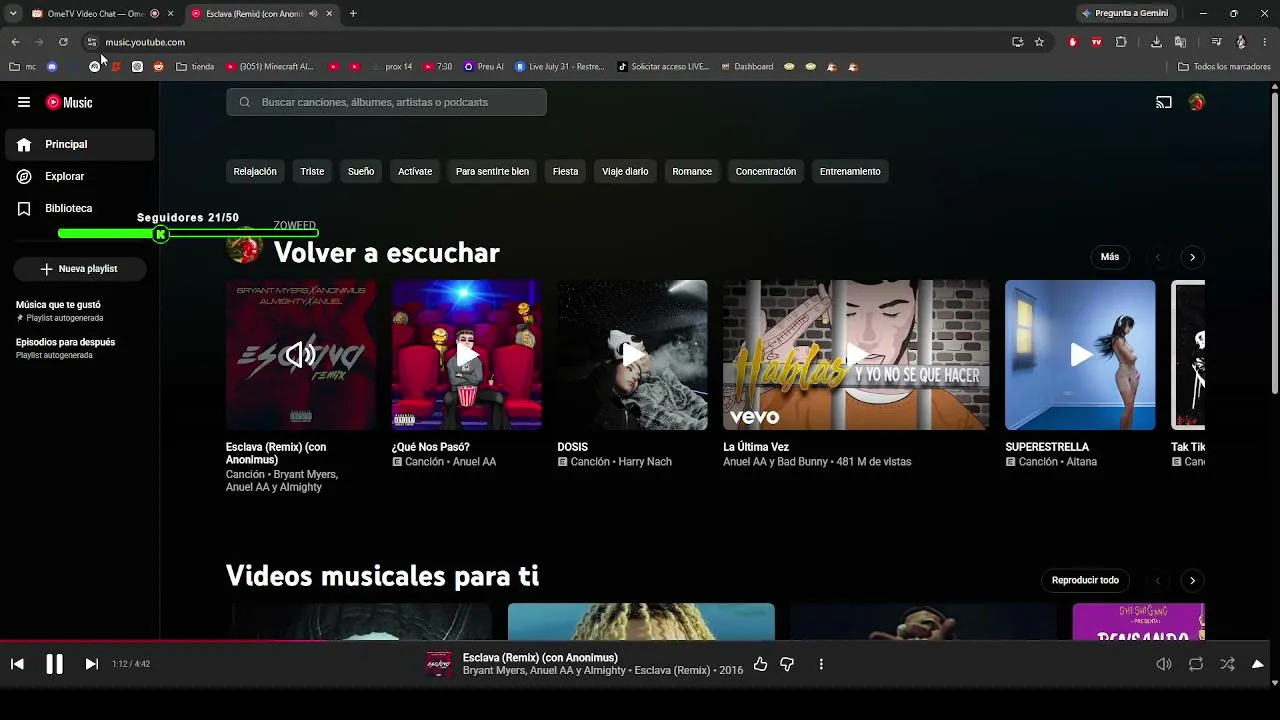
Task: Go back in browser history
Action: pos(15,42)
